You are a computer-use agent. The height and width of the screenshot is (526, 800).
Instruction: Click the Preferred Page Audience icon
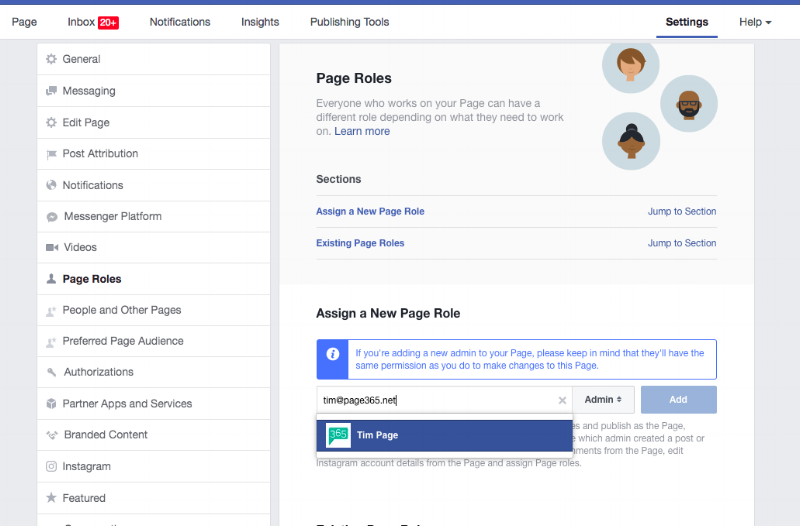point(51,342)
